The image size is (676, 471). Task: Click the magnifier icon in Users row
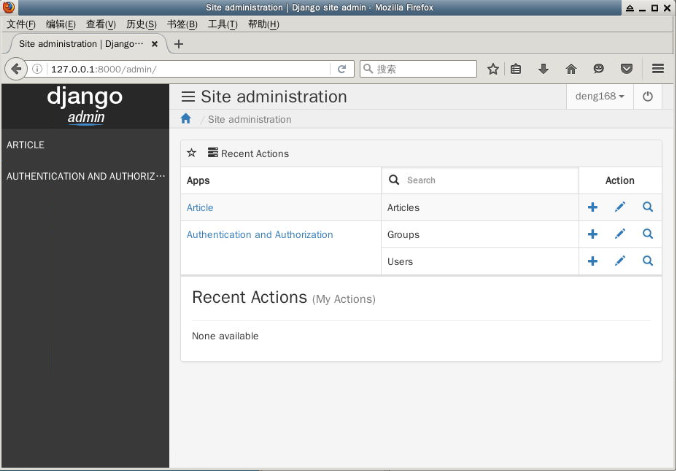point(648,261)
